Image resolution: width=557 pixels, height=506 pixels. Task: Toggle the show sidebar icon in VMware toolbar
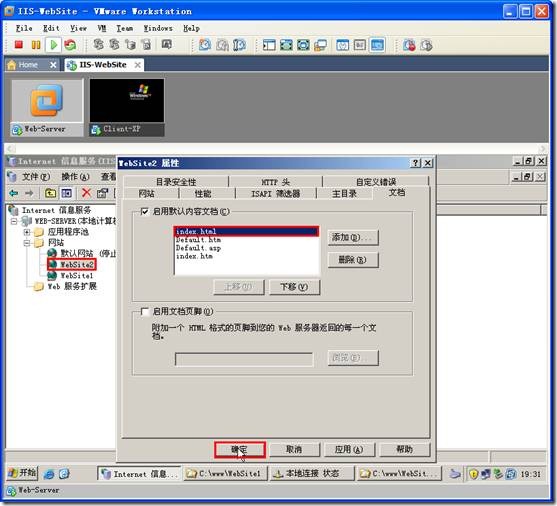coord(269,45)
